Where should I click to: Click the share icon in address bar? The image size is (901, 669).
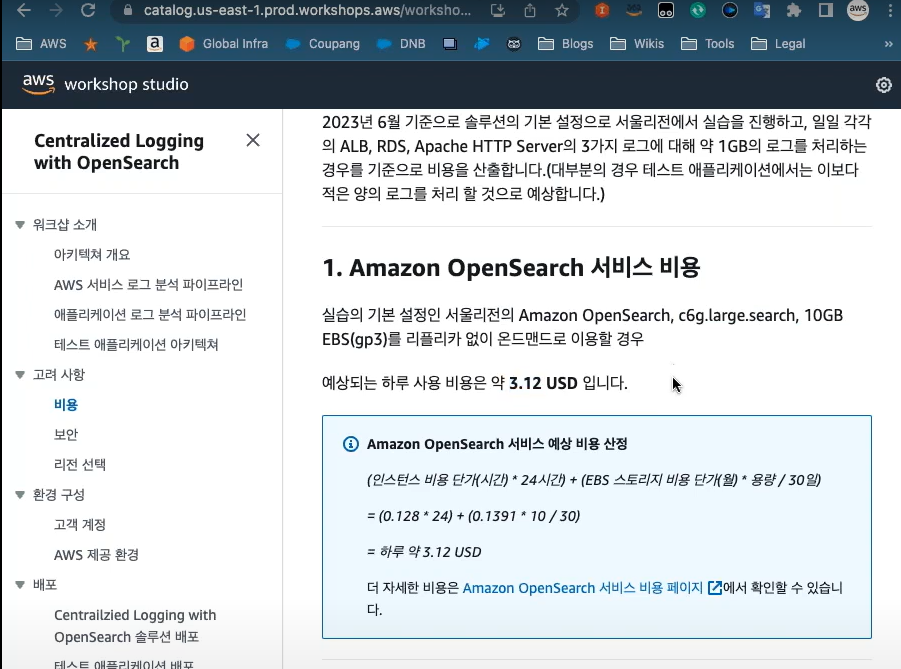[530, 10]
